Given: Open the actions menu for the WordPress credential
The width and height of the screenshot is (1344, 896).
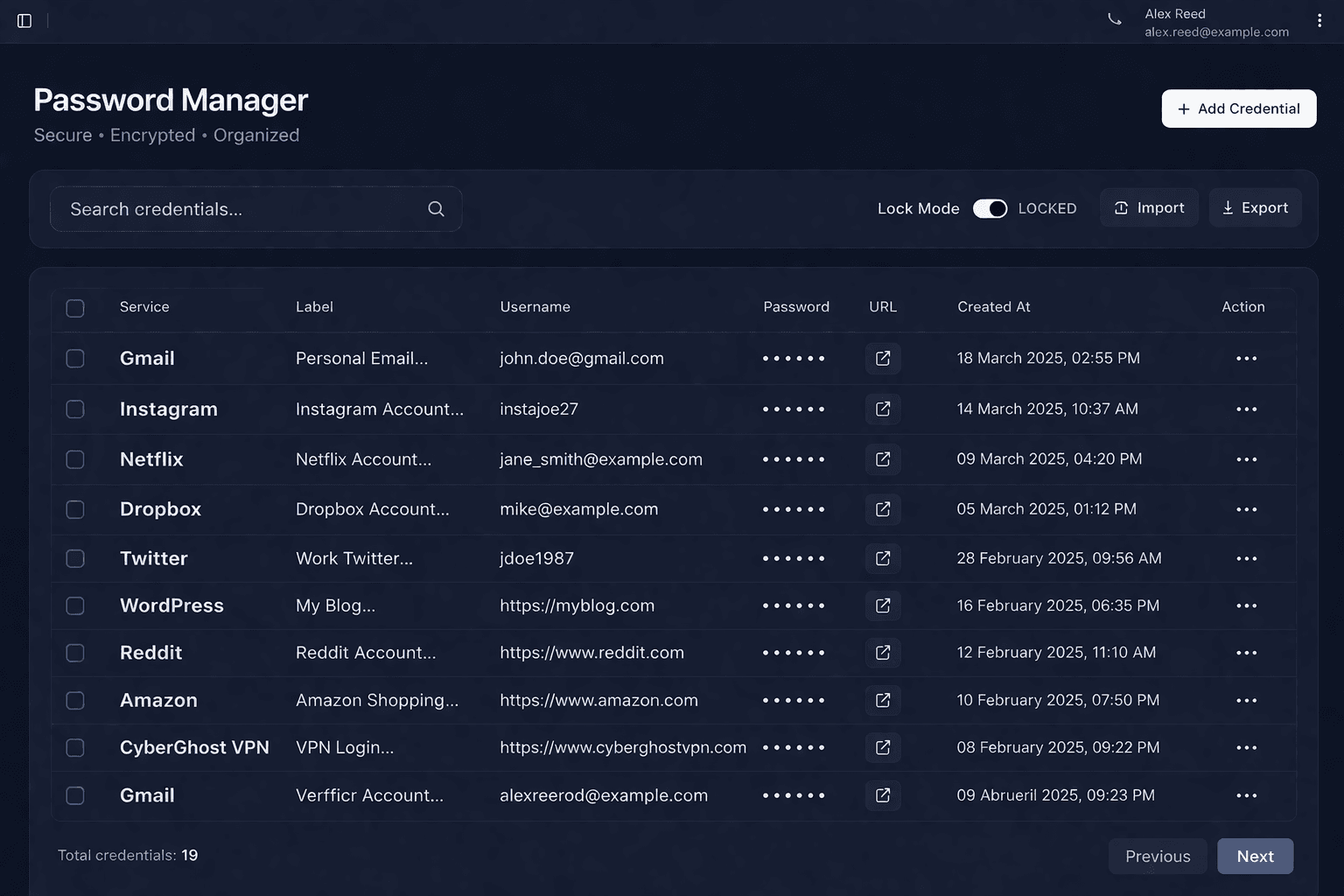Looking at the screenshot, I should coord(1247,605).
